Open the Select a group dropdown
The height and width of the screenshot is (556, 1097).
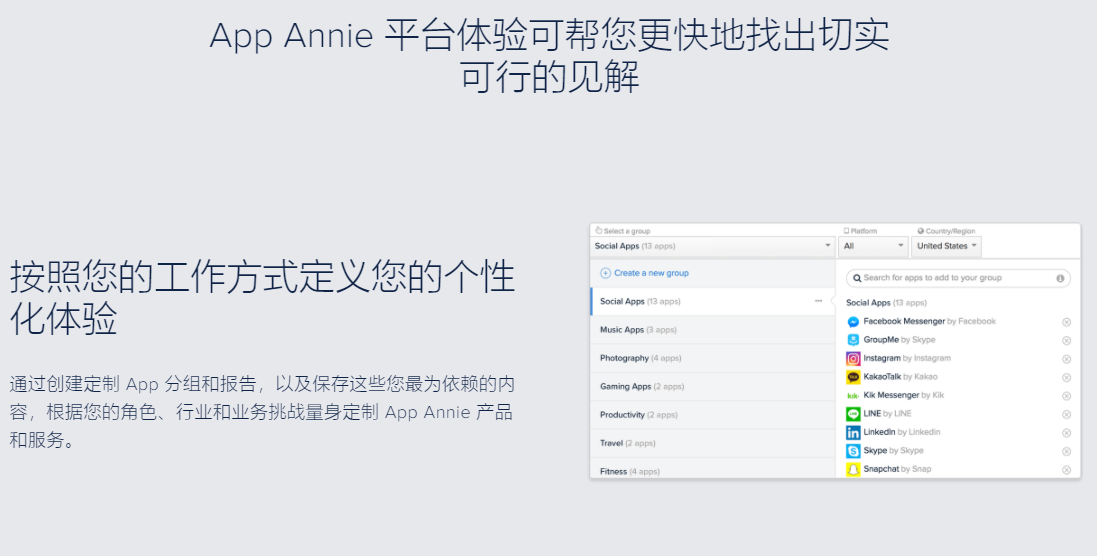pyautogui.click(x=713, y=246)
